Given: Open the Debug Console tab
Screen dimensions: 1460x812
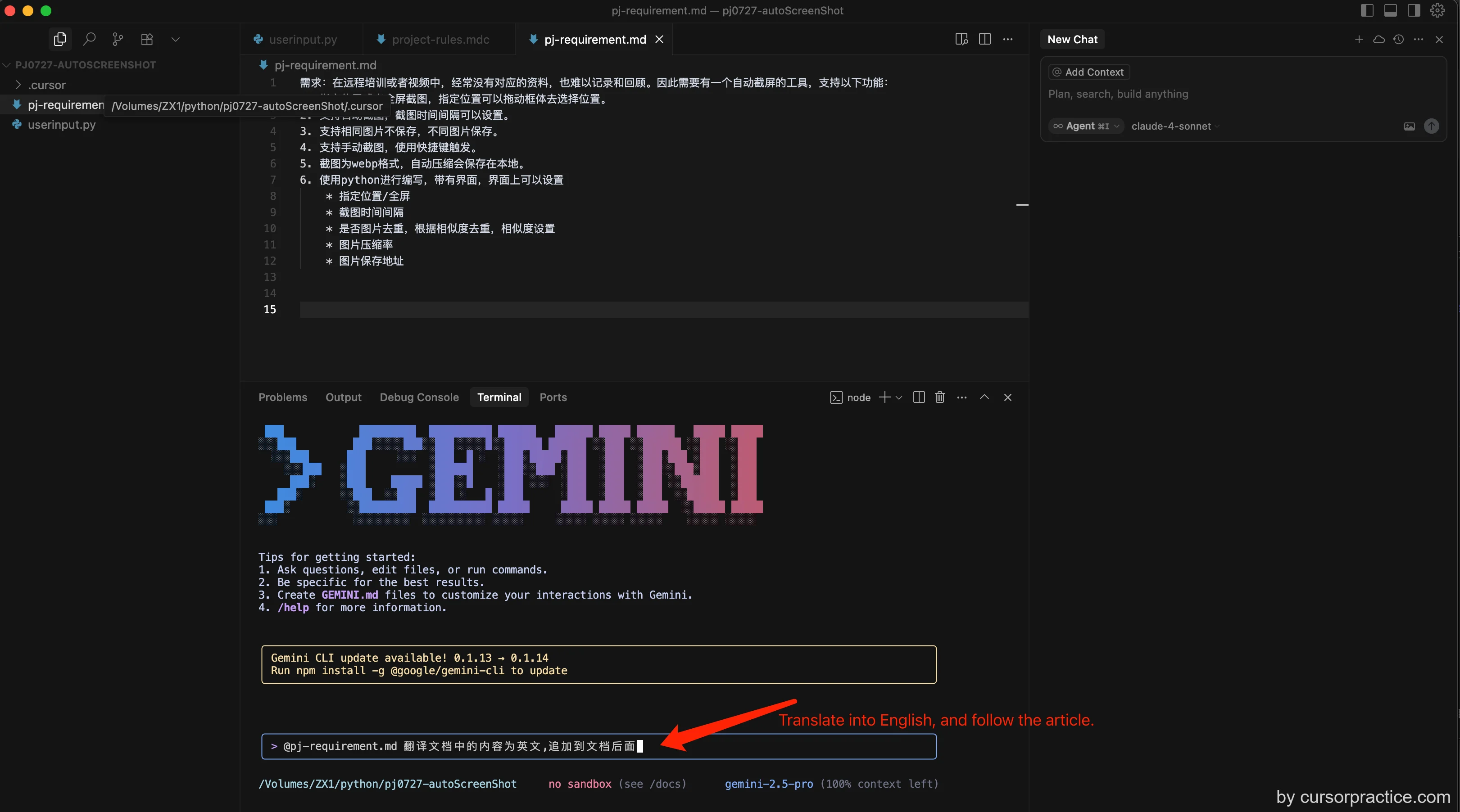Looking at the screenshot, I should pos(419,397).
